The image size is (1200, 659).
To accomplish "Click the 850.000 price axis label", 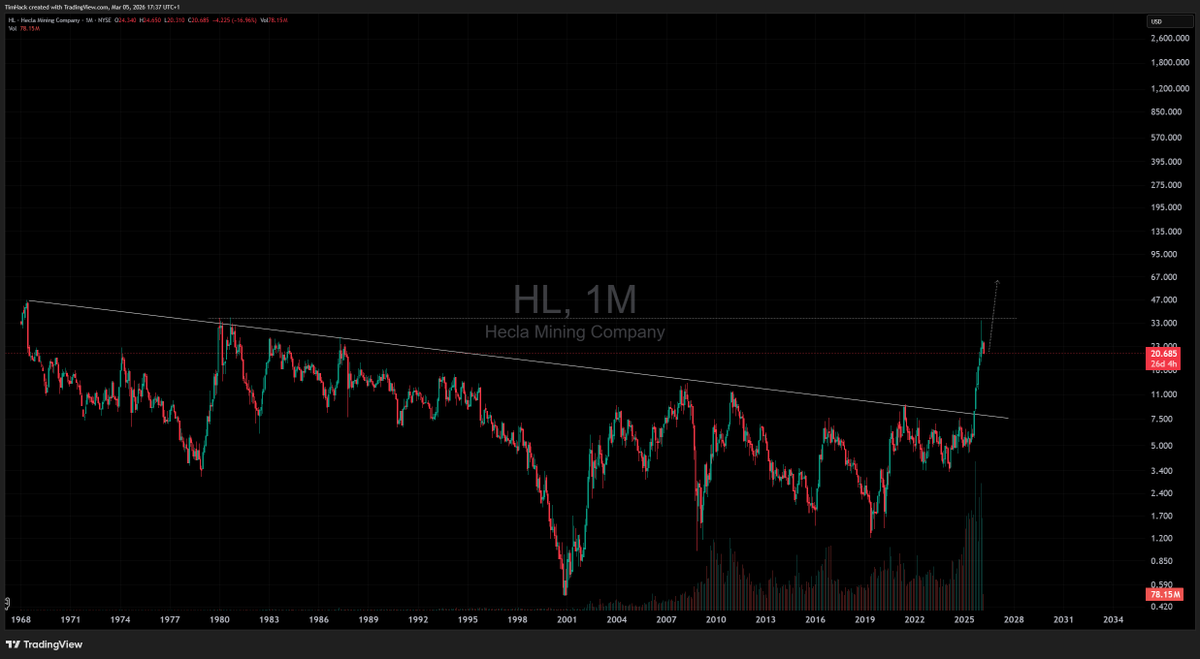I will [1166, 112].
